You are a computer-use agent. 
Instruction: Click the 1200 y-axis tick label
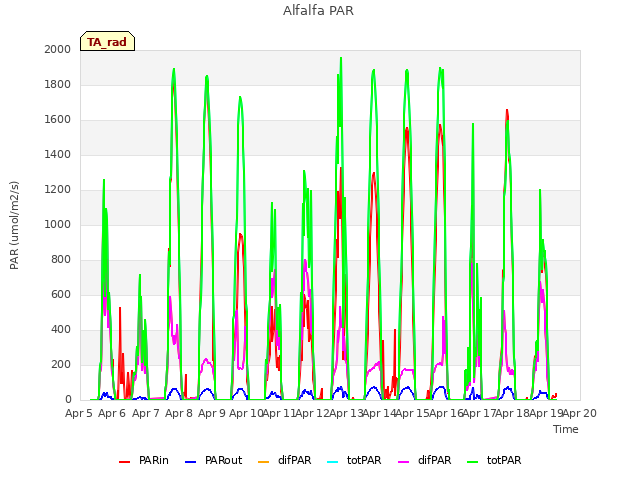tap(58, 189)
